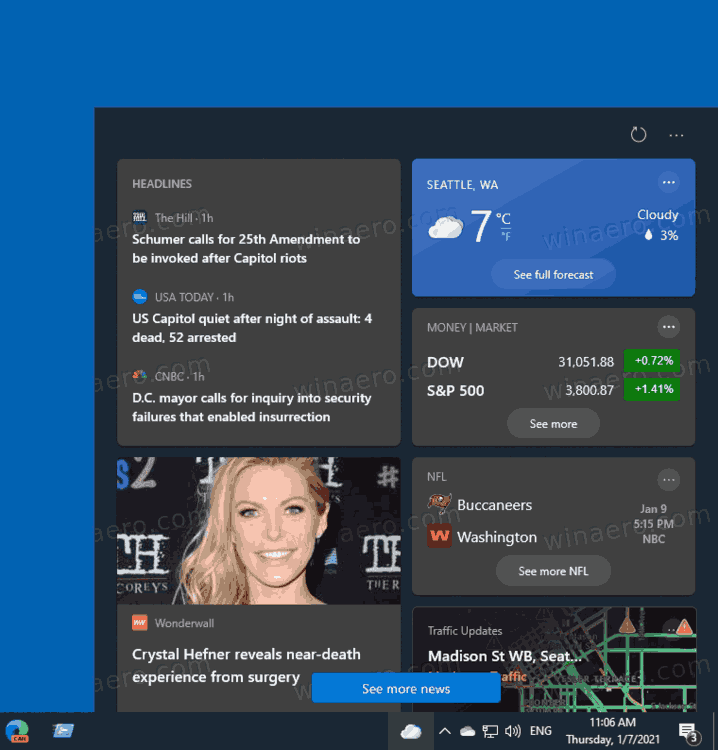Open network status tray icon
718x750 pixels.
(x=490, y=731)
